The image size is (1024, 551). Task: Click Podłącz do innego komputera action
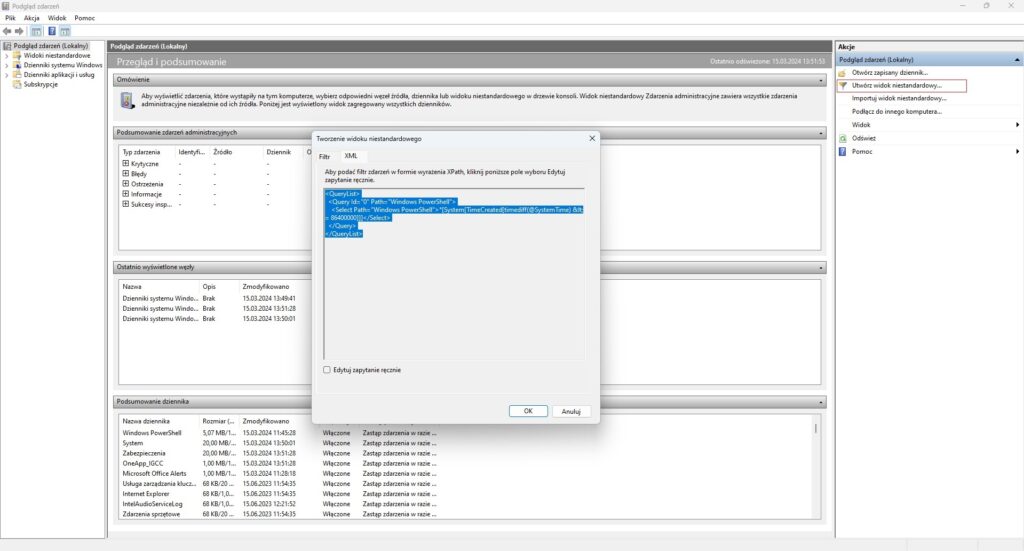[x=897, y=112]
